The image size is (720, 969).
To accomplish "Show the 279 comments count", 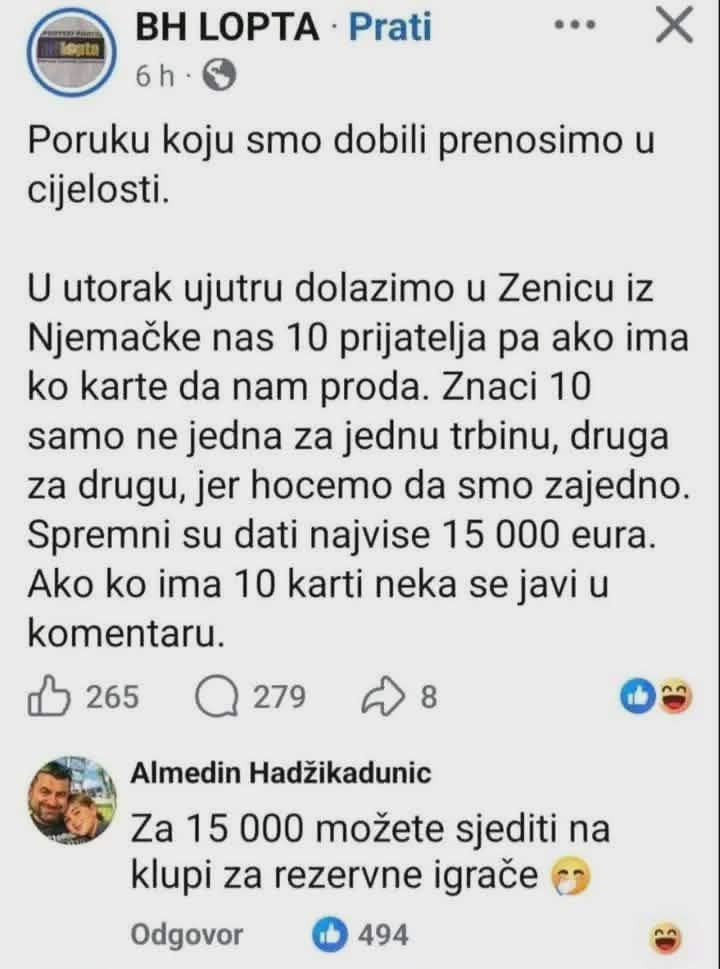I will coord(279,696).
